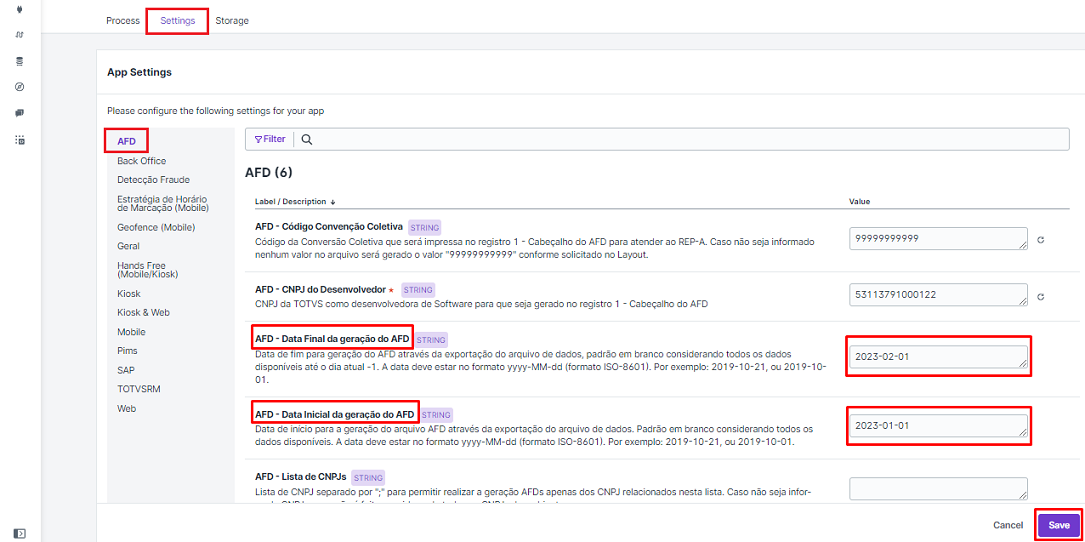
Task: Click the App Settings heading
Action: pos(139,72)
